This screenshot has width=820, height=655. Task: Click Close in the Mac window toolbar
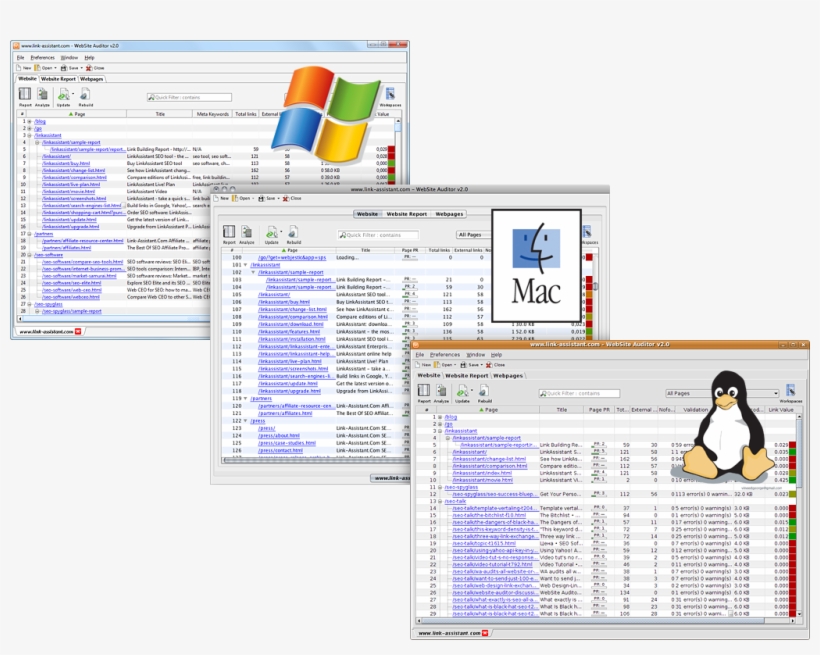pyautogui.click(x=292, y=198)
